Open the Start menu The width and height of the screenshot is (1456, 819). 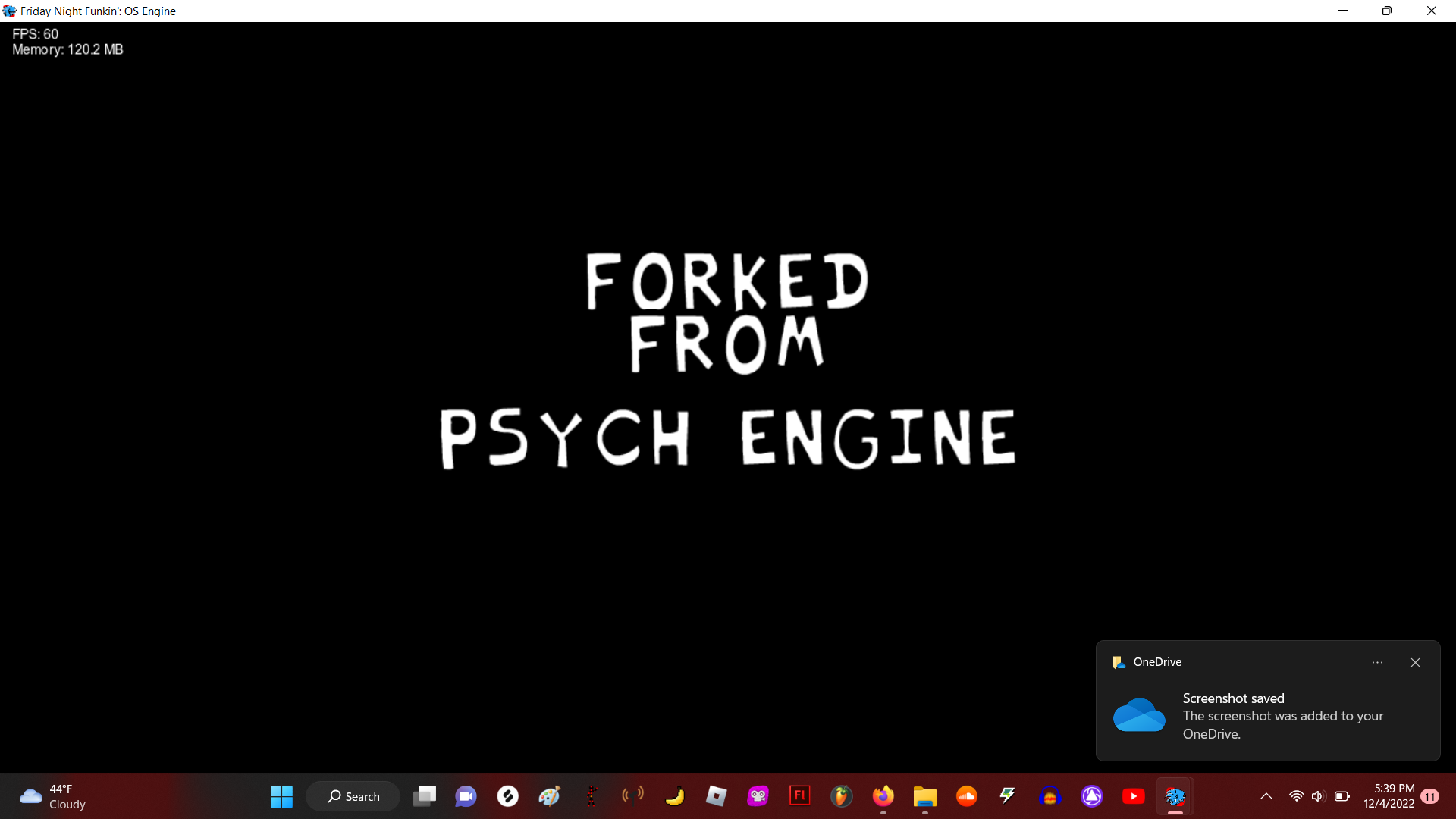(x=281, y=796)
